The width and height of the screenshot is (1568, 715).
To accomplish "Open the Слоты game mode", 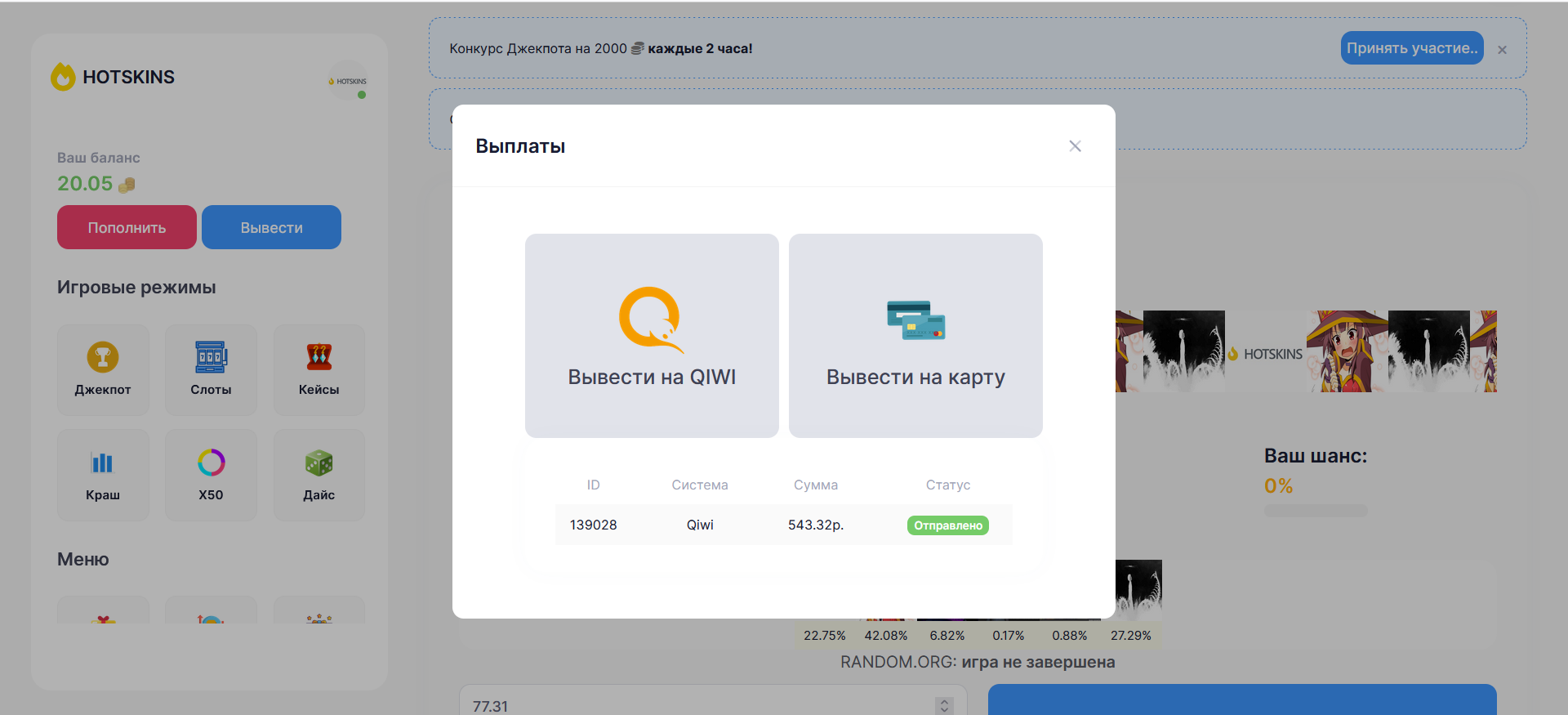I will point(211,369).
